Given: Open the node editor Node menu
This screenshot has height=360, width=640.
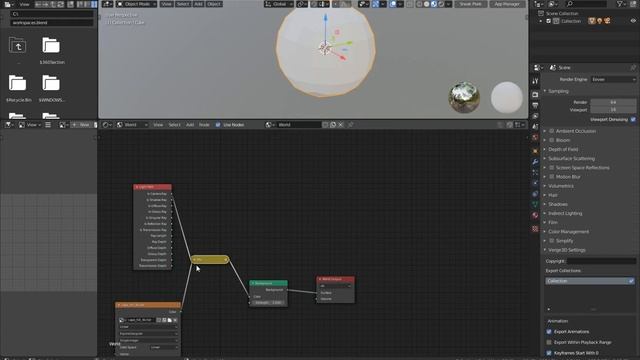Looking at the screenshot, I should [x=204, y=124].
